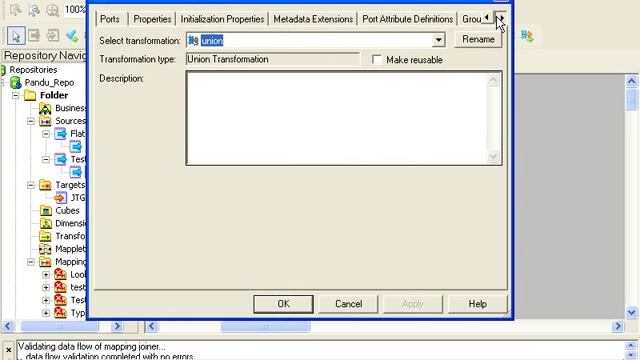Image resolution: width=640 pixels, height=360 pixels.
Task: Open the partially hidden Groups tab
Action: click(471, 19)
